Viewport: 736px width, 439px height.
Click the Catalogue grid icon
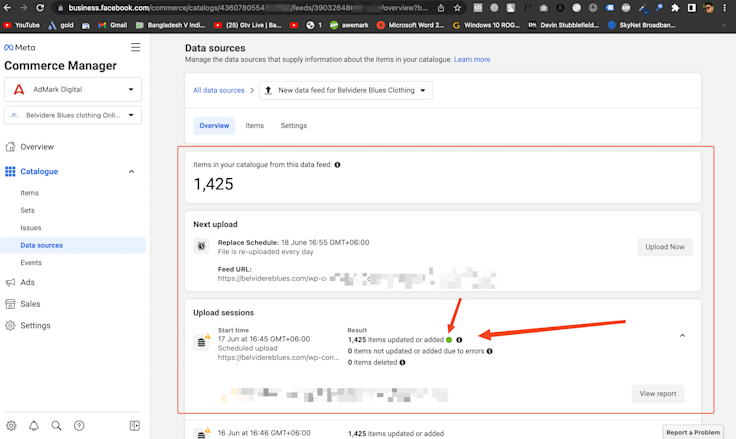coord(10,171)
